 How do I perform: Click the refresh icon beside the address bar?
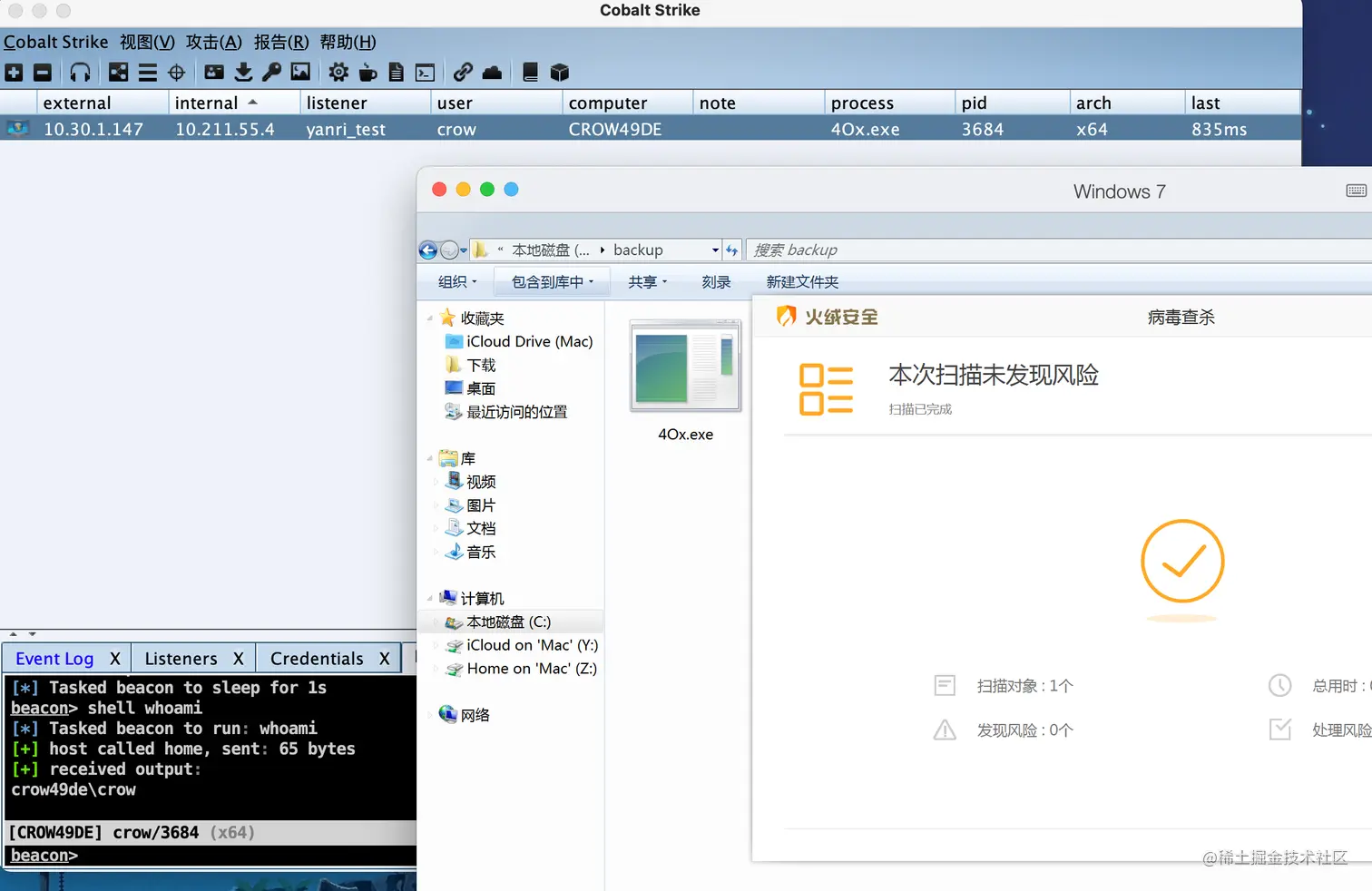tap(732, 250)
